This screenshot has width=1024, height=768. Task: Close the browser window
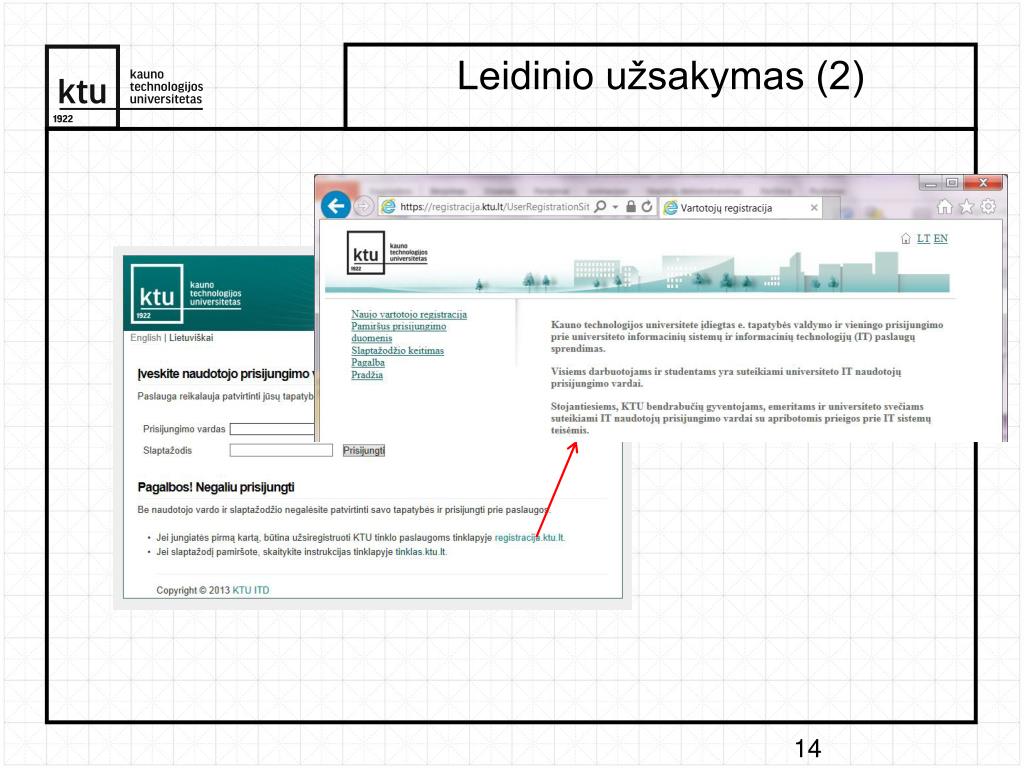(x=983, y=184)
